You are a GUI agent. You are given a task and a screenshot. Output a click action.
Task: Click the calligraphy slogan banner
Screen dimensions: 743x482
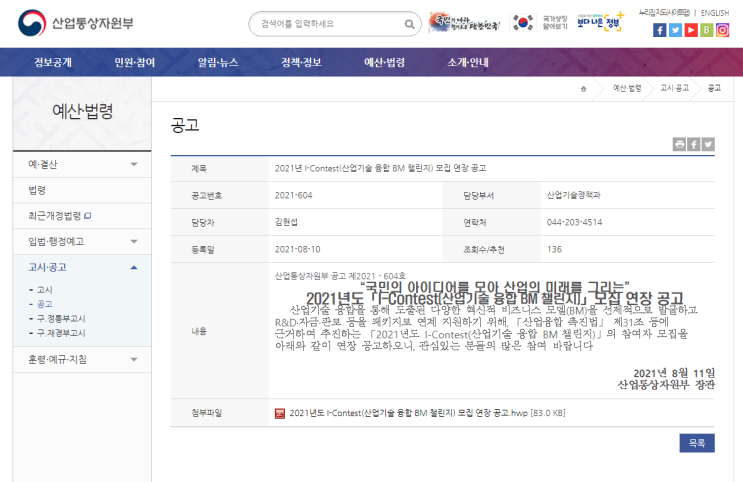[464, 22]
